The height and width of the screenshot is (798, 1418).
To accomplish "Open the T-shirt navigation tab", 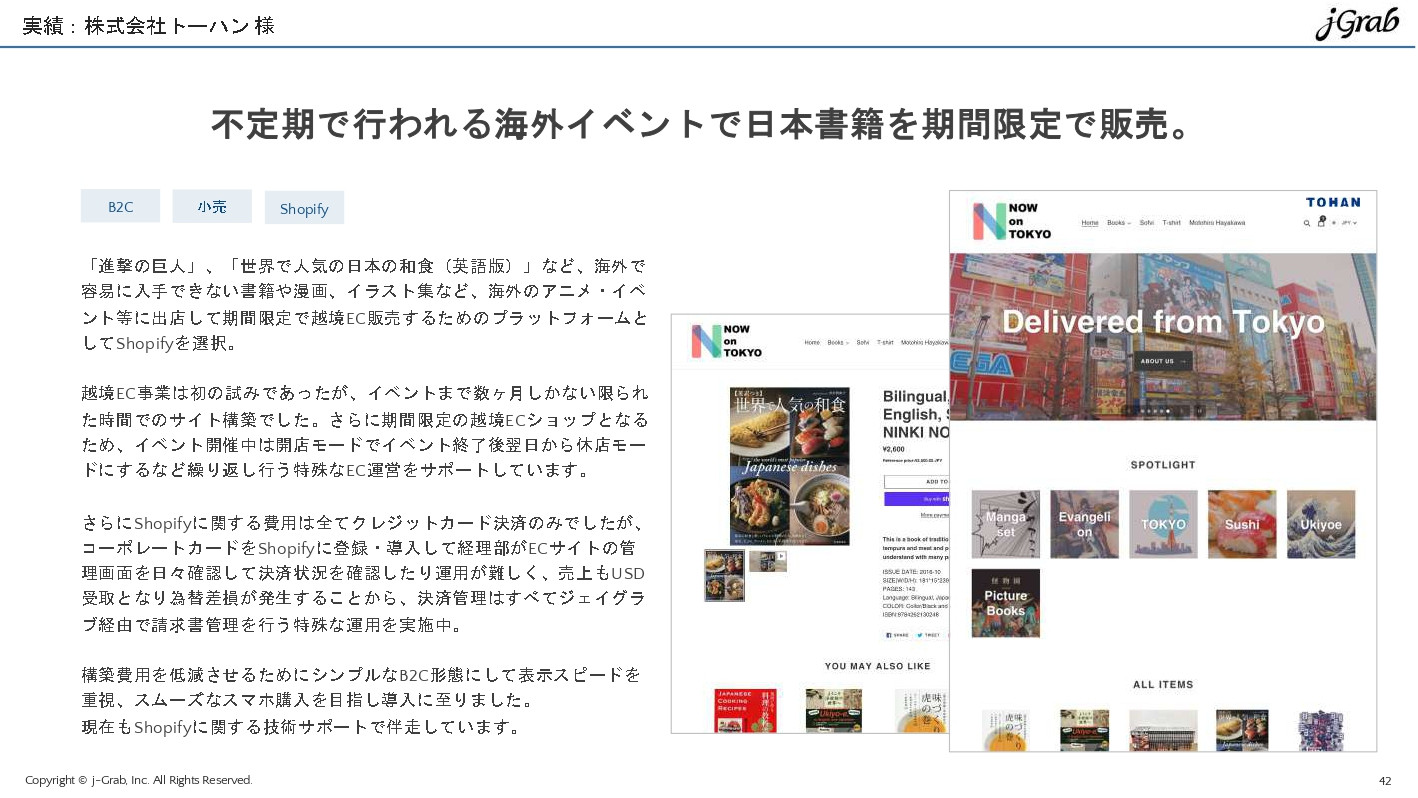I will 1172,222.
